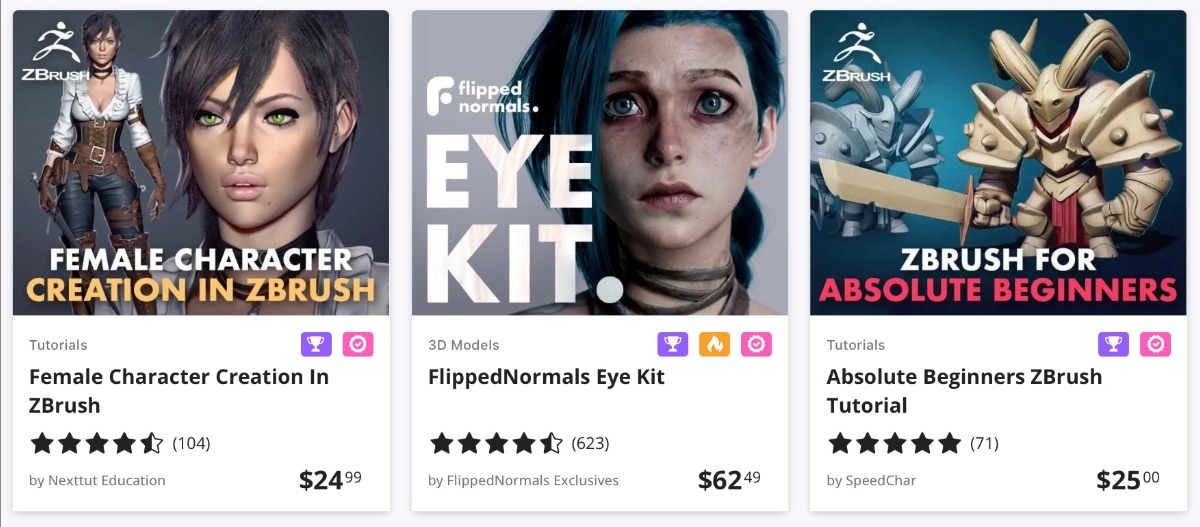Click trophy badge on Female Character Creation card

pos(316,344)
